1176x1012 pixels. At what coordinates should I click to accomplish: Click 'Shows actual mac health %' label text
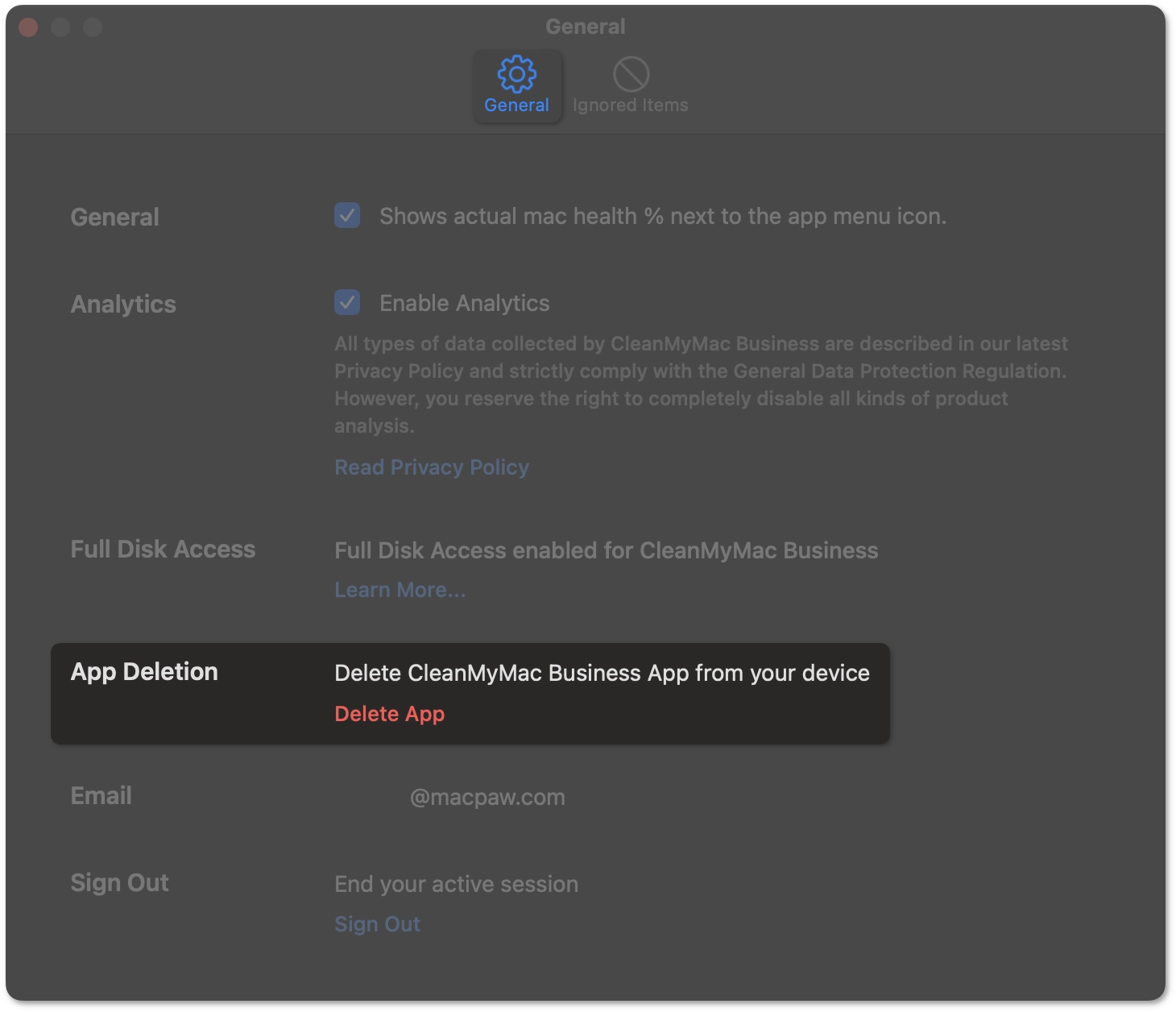click(663, 216)
